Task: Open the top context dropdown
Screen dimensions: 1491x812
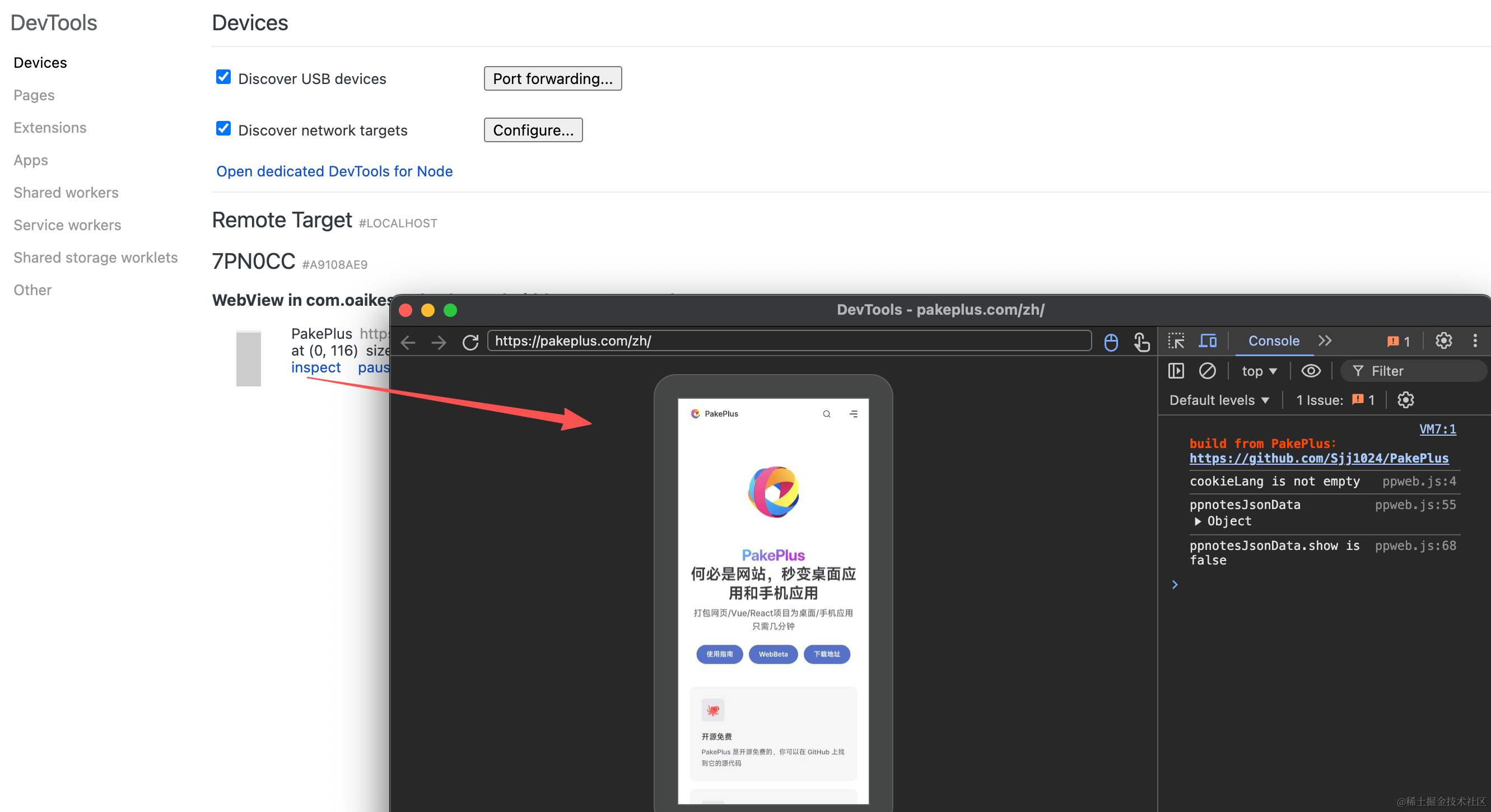Action: (x=1259, y=371)
